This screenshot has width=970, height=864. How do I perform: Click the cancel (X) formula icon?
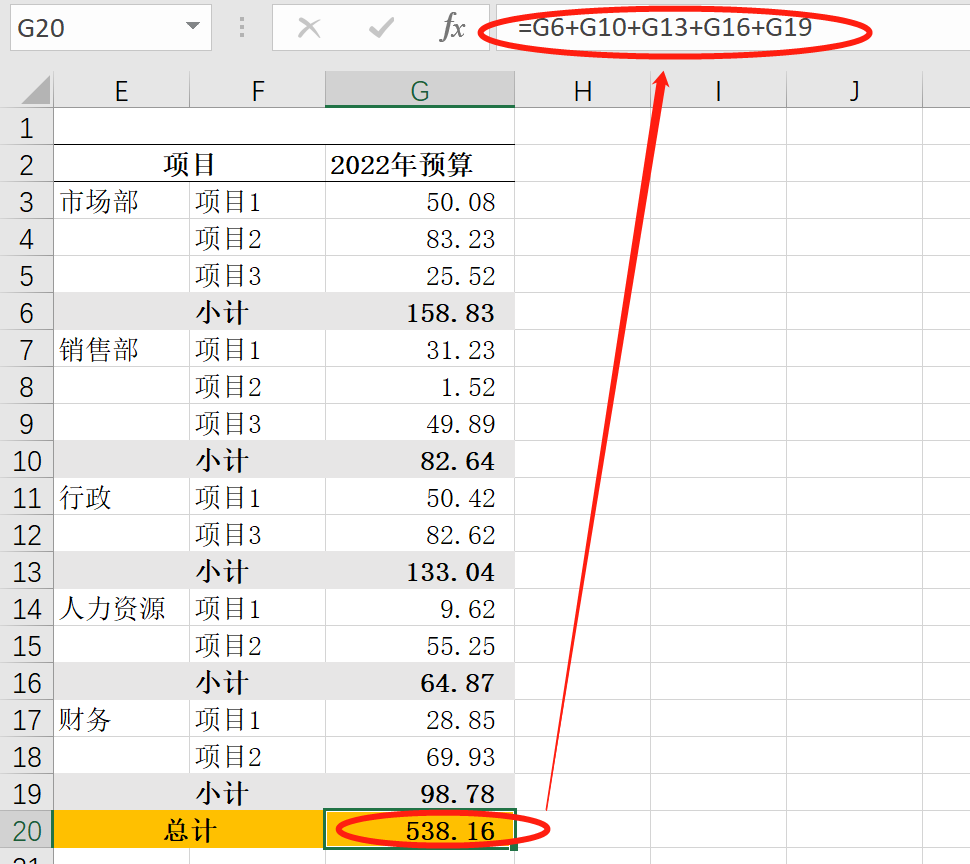click(309, 28)
